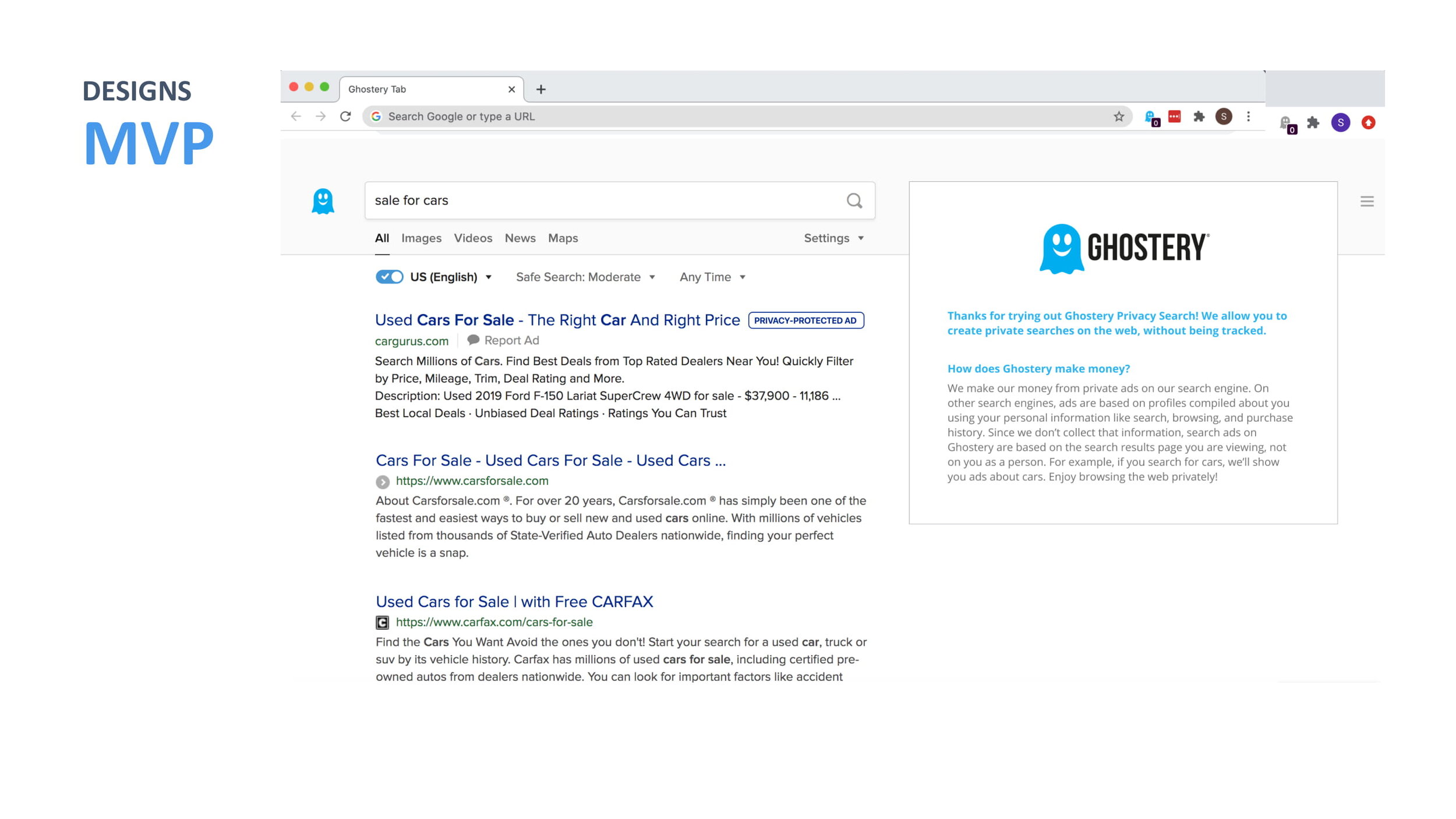Click the browser forward arrow
Image resolution: width=1456 pixels, height=819 pixels.
[321, 117]
